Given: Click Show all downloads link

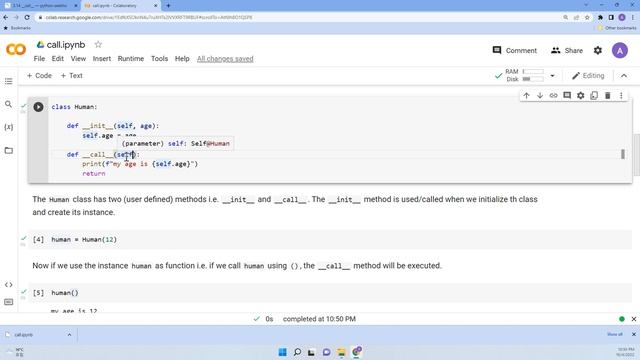Looking at the screenshot, I should [x=615, y=335].
